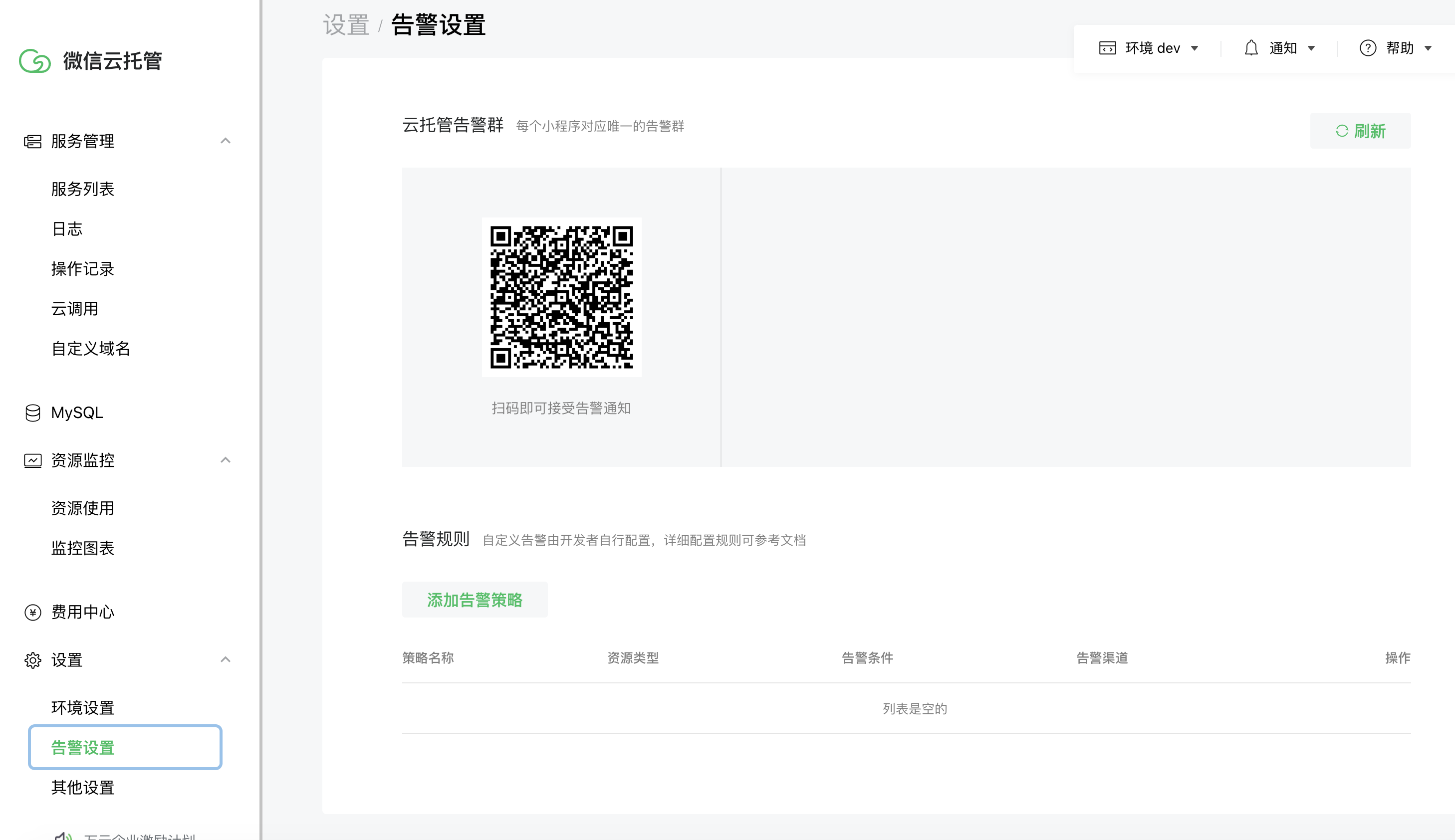Click the 设置 gear icon in sidebar
1455x840 pixels.
point(32,660)
